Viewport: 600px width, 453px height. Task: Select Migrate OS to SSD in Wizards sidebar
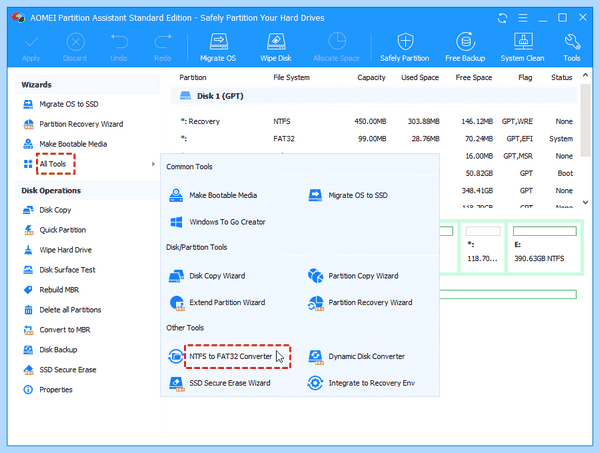[x=69, y=104]
